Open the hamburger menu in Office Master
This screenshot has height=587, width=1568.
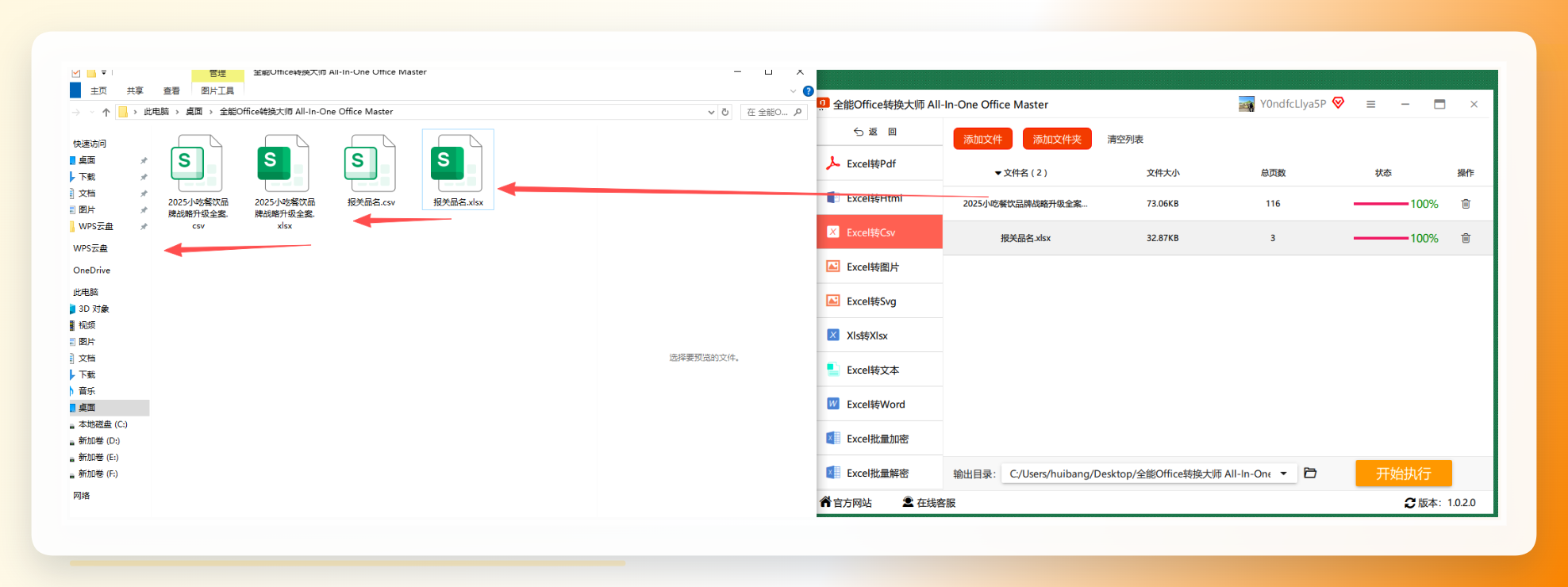[x=1370, y=104]
